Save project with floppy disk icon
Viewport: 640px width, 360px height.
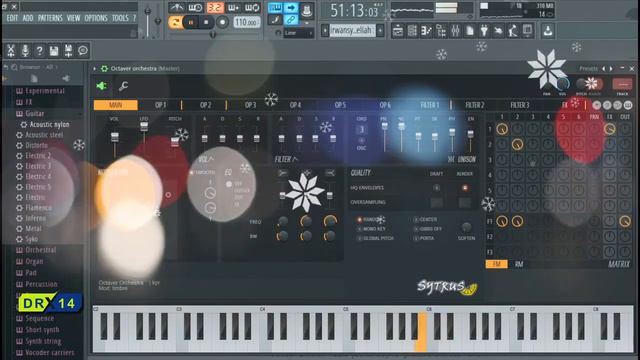(x=54, y=51)
